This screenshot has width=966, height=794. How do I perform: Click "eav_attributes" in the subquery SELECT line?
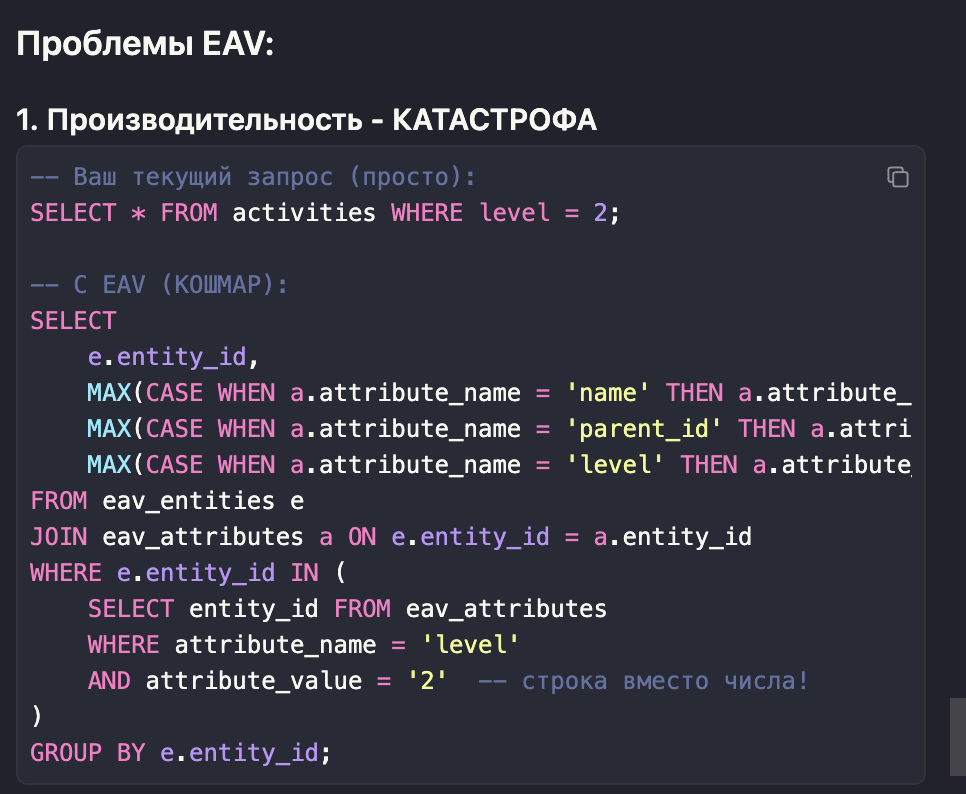click(506, 609)
